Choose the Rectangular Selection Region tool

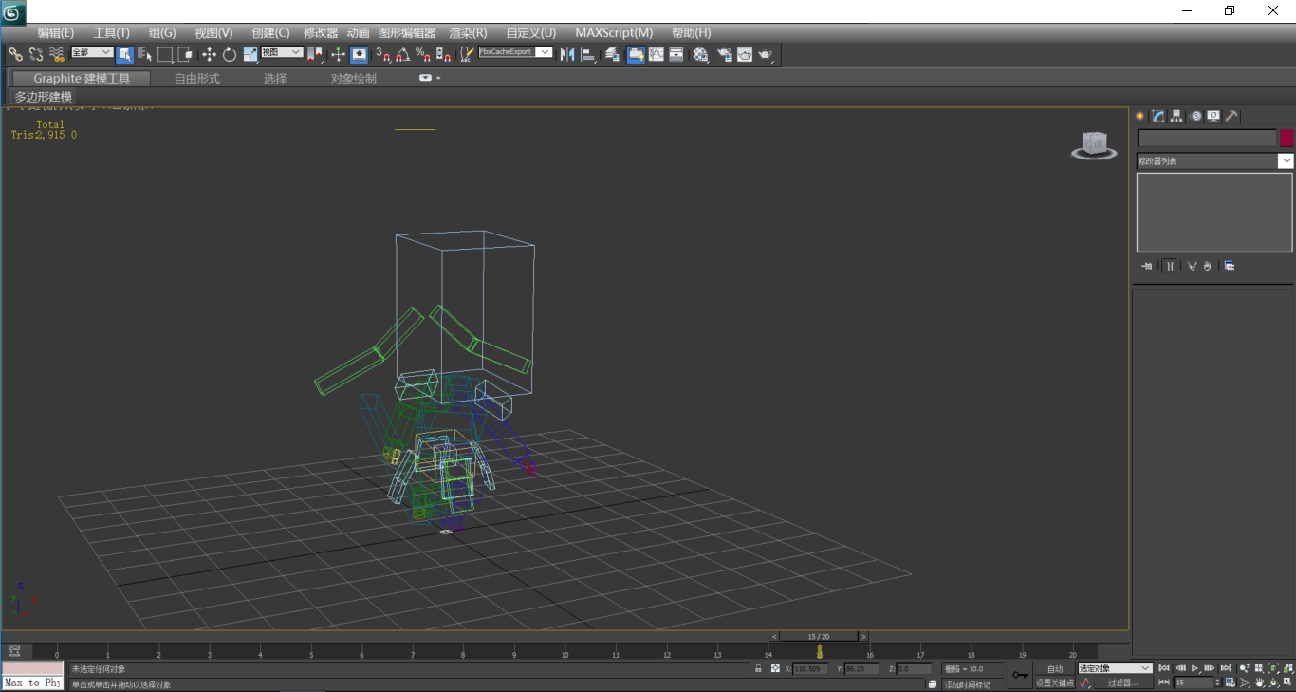(165, 54)
